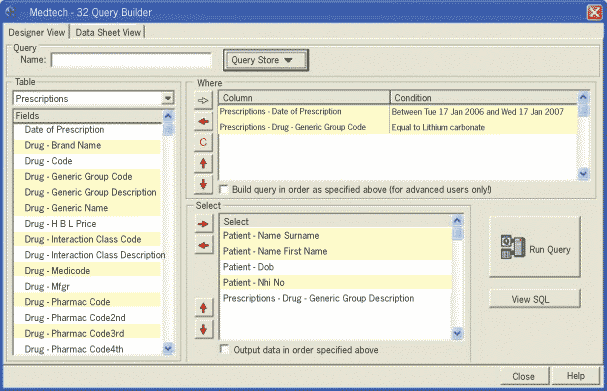This screenshot has width=607, height=391.
Task: Click the Close button
Action: click(x=524, y=376)
